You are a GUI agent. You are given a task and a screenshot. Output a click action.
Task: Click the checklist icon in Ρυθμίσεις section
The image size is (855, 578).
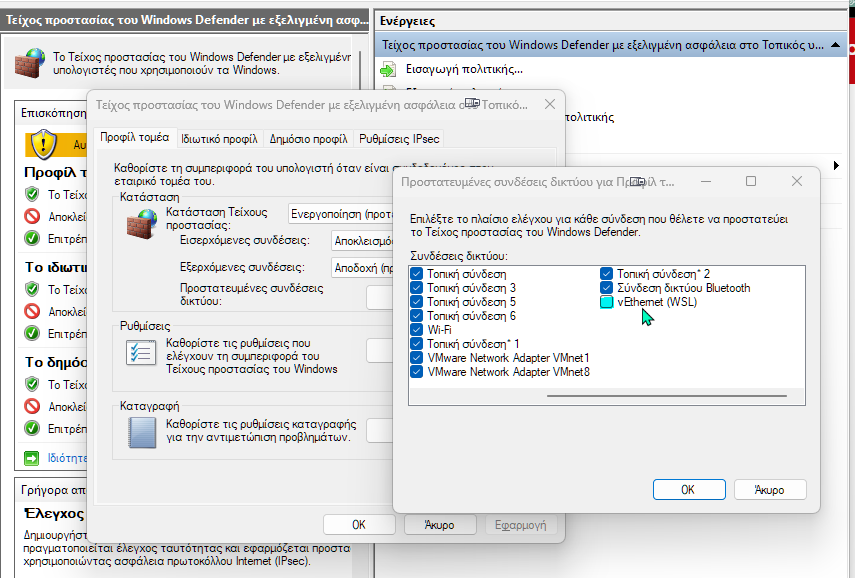coord(138,353)
